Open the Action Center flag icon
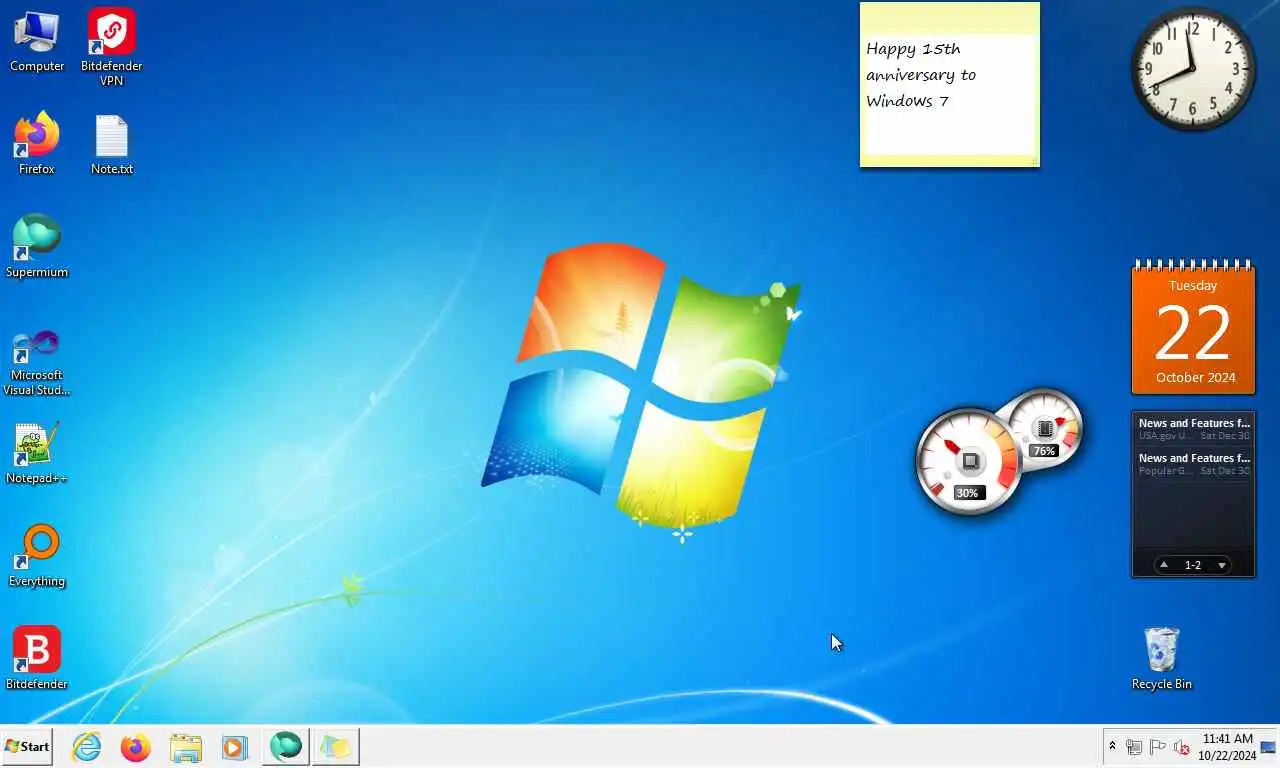The height and width of the screenshot is (768, 1280). point(1157,747)
